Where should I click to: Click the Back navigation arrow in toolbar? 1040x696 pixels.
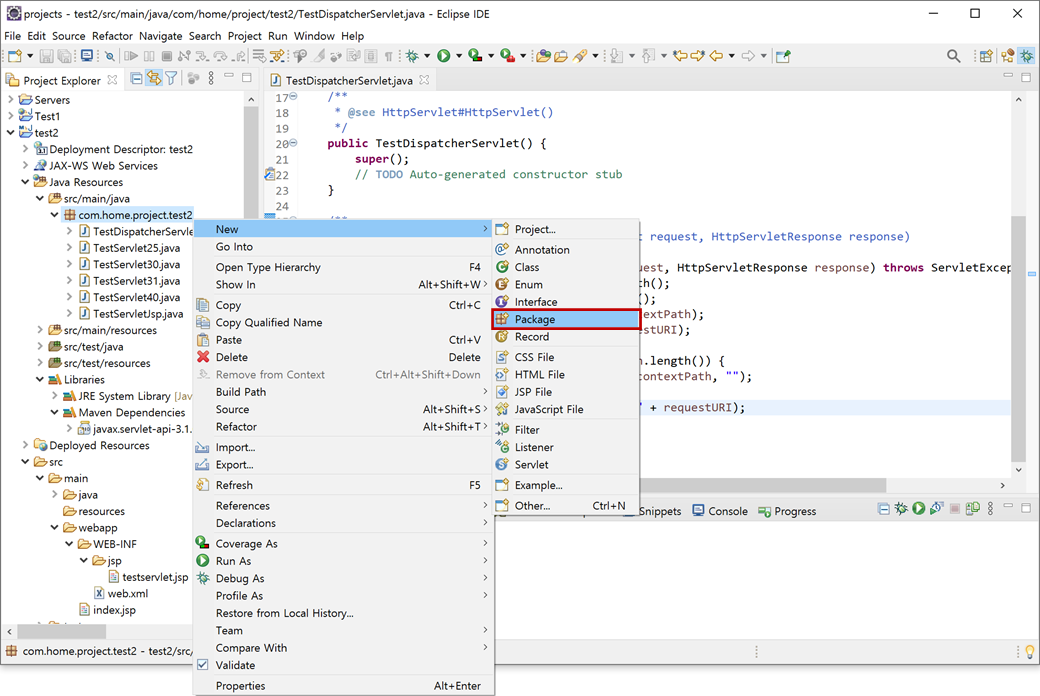pos(716,56)
